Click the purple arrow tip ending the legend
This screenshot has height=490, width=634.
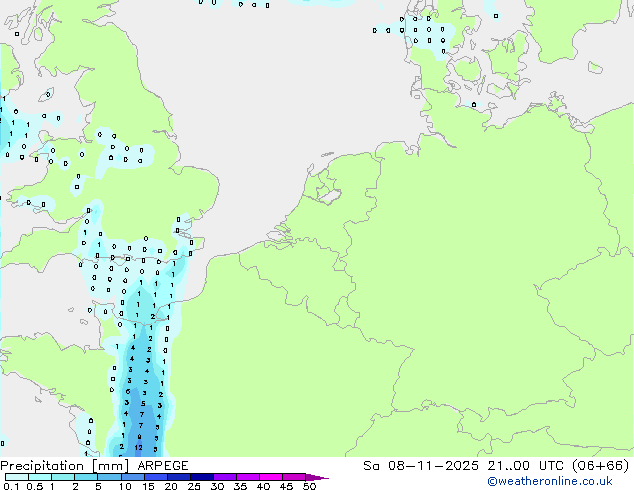point(317,477)
